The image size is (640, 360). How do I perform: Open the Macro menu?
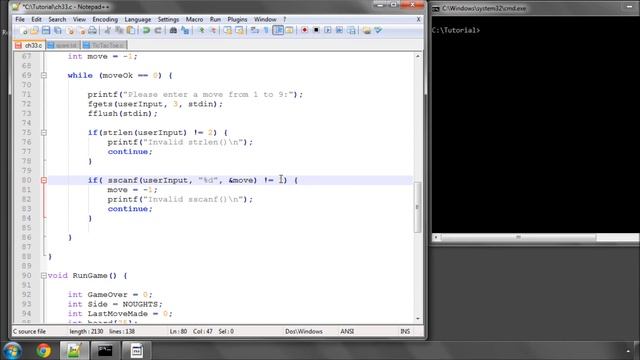pyautogui.click(x=194, y=19)
